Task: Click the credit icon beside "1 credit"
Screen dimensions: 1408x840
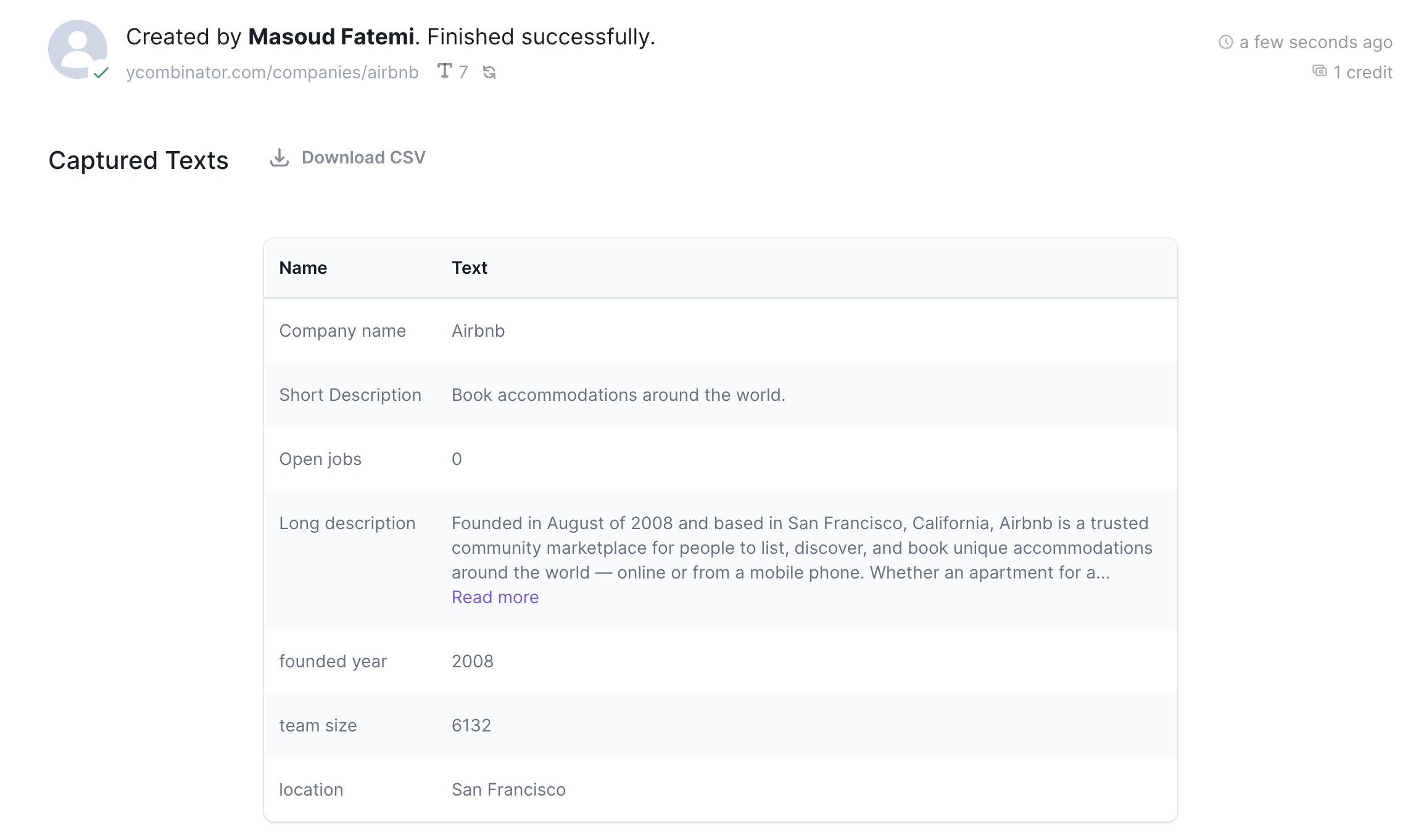Action: tap(1319, 71)
